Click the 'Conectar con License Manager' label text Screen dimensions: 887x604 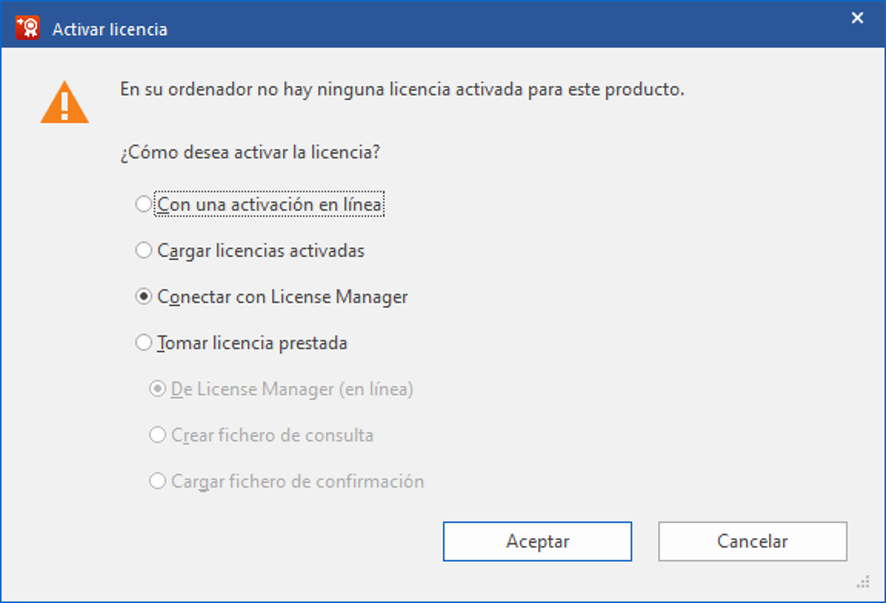(282, 297)
